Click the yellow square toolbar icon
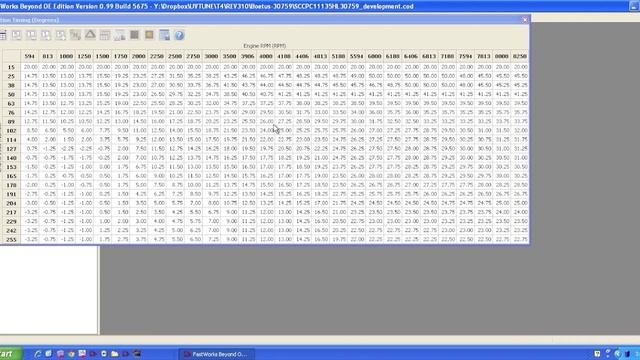This screenshot has height=360, width=640. pos(149,35)
